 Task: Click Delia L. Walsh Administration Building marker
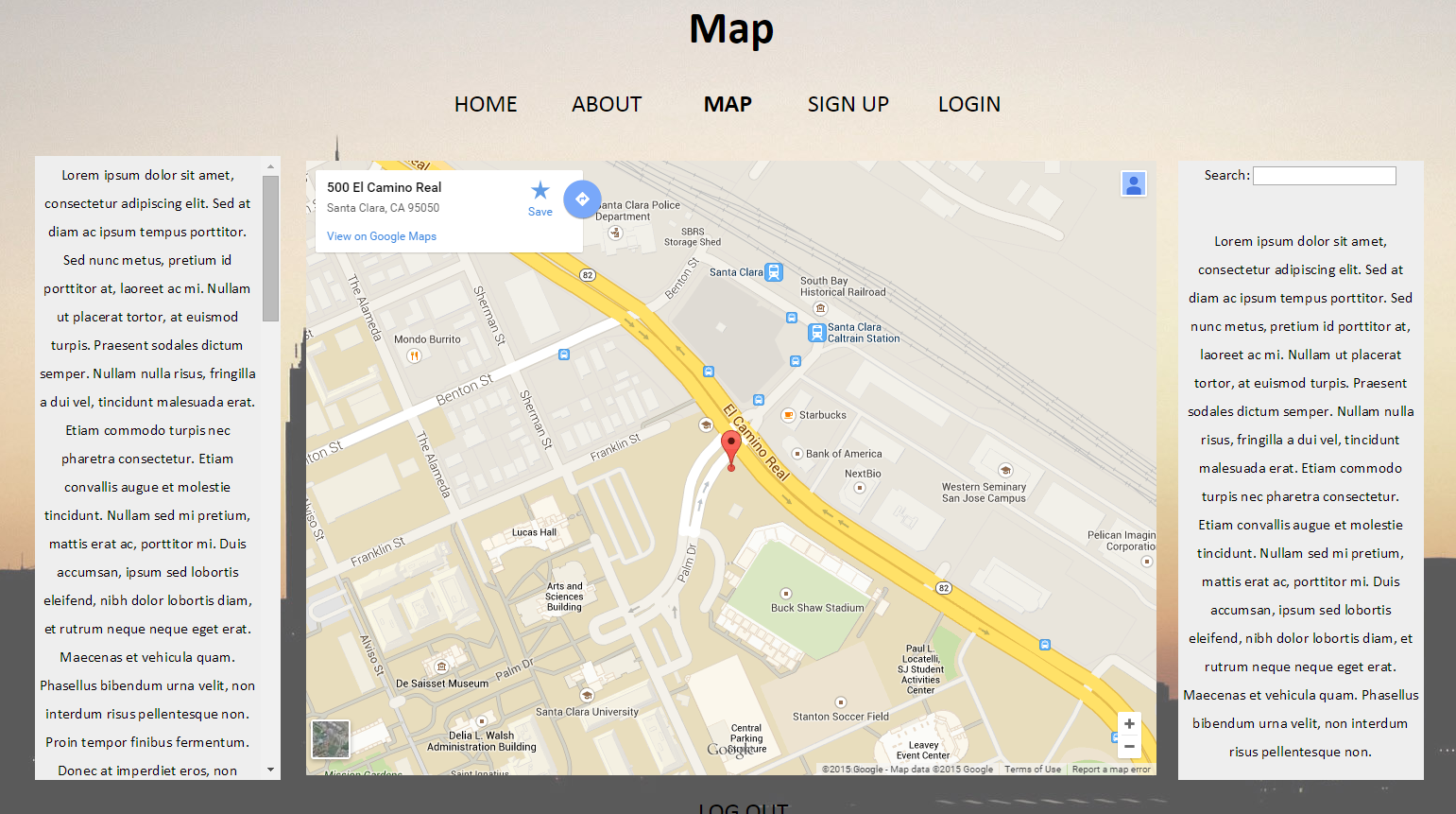(x=481, y=721)
